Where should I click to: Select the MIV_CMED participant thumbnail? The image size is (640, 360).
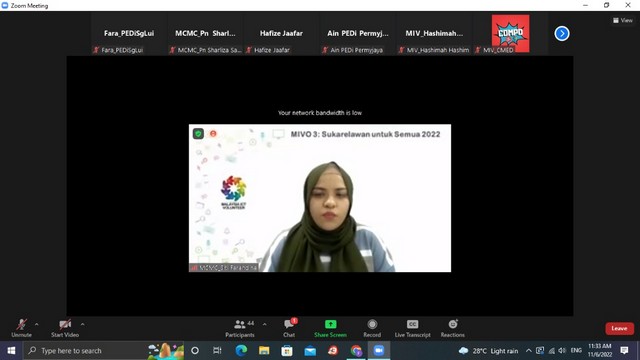510,34
